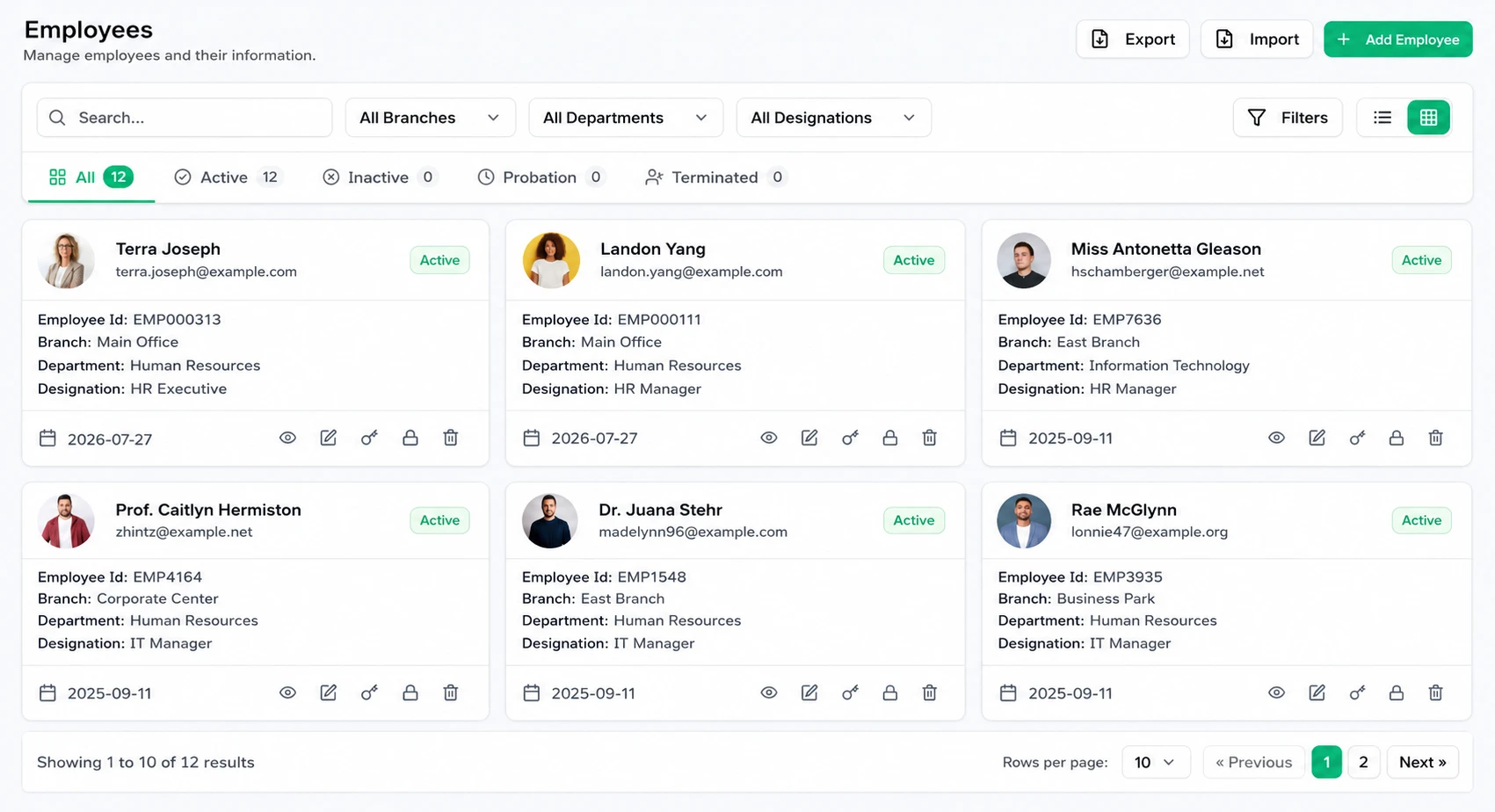Image resolution: width=1495 pixels, height=812 pixels.
Task: Delete Prof. Caitlyn Hermiston's card
Action: pyautogui.click(x=451, y=692)
